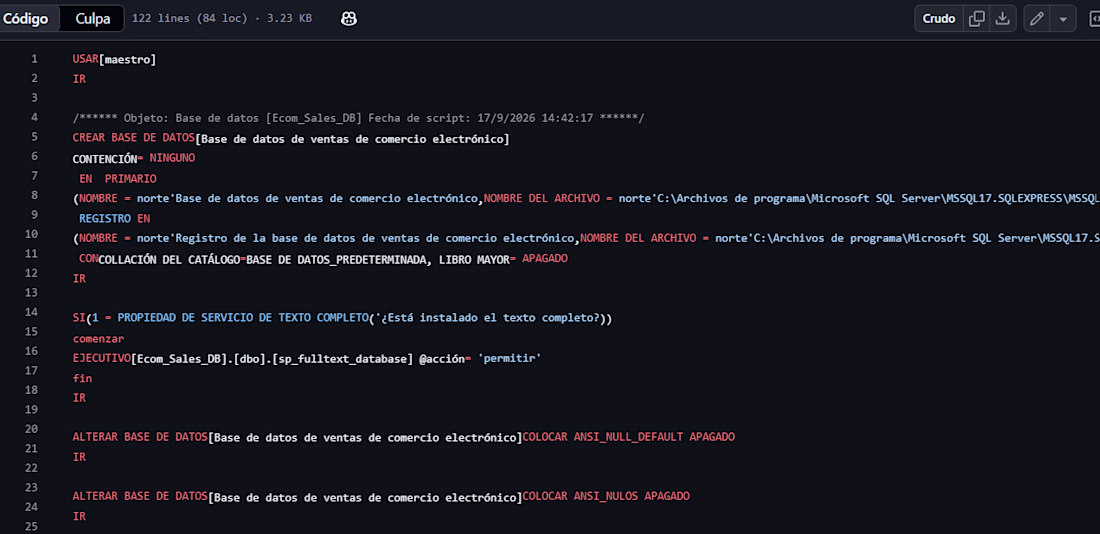
Task: Click 'fin' keyword on line 17
Action: coord(82,378)
